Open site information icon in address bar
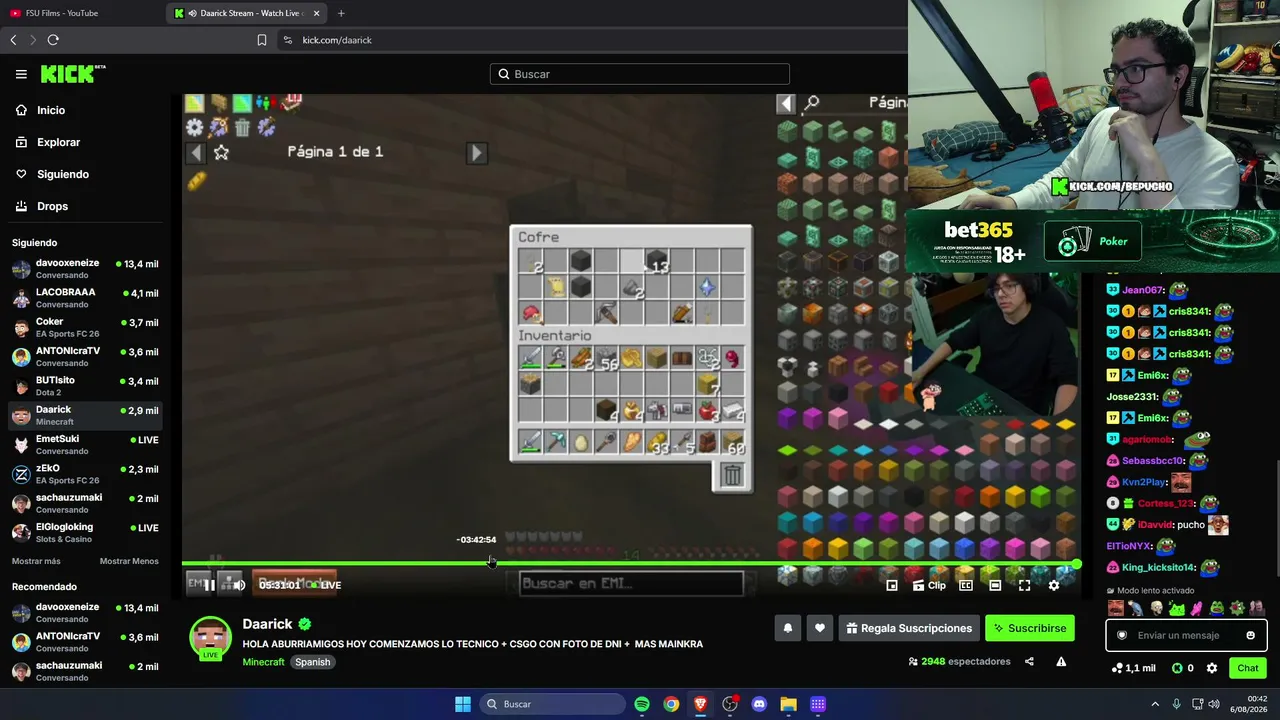 [288, 40]
